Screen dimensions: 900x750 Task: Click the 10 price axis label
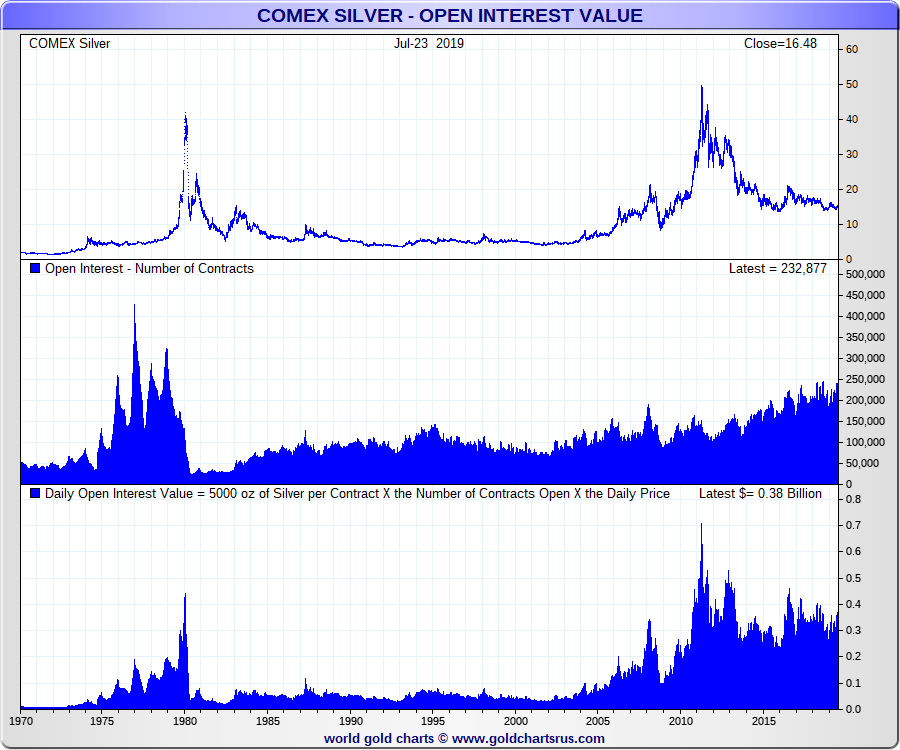click(852, 224)
